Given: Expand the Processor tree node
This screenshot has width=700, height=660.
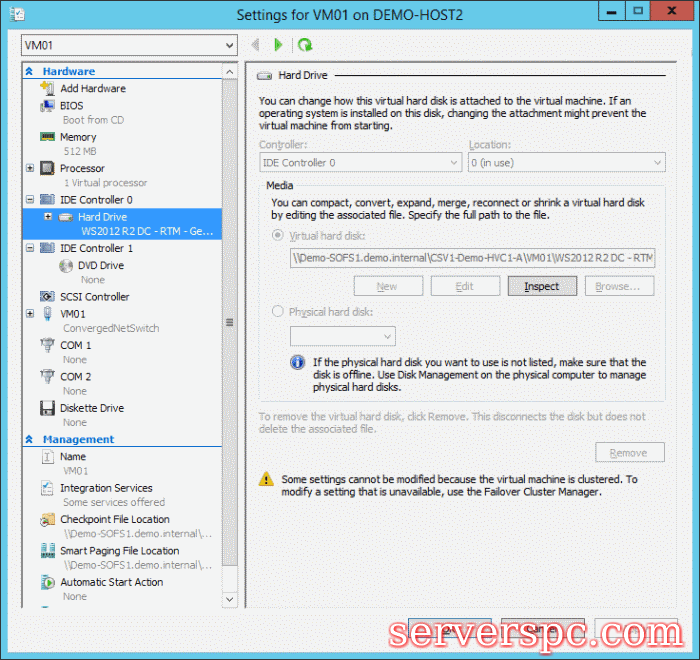Looking at the screenshot, I should point(30,168).
